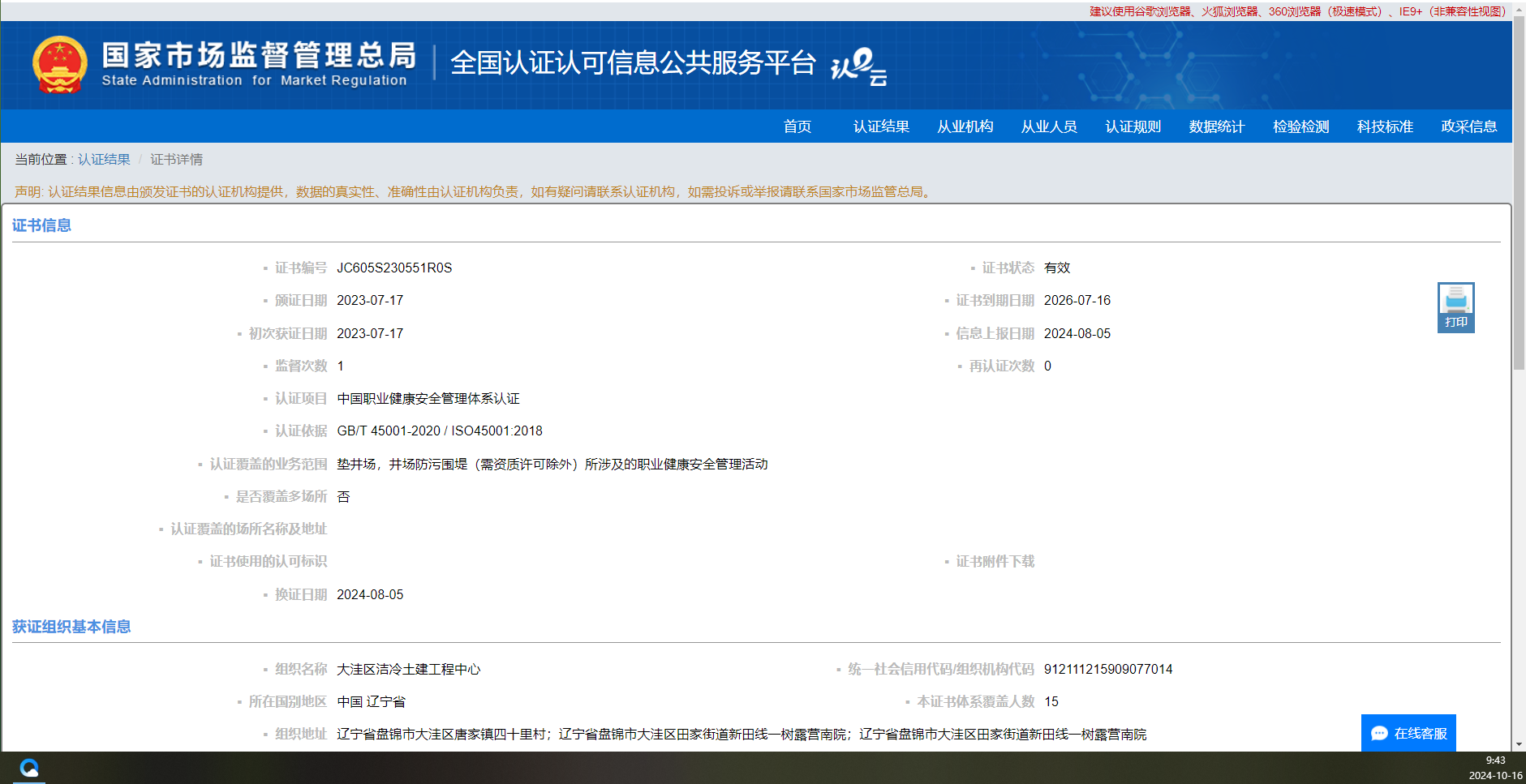Click the business scope text 垫井场，井场防污围堤
The image size is (1526, 784).
tap(402, 464)
